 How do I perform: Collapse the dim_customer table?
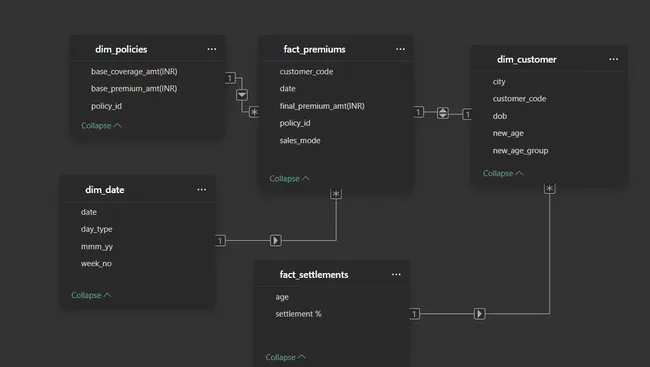[x=503, y=173]
